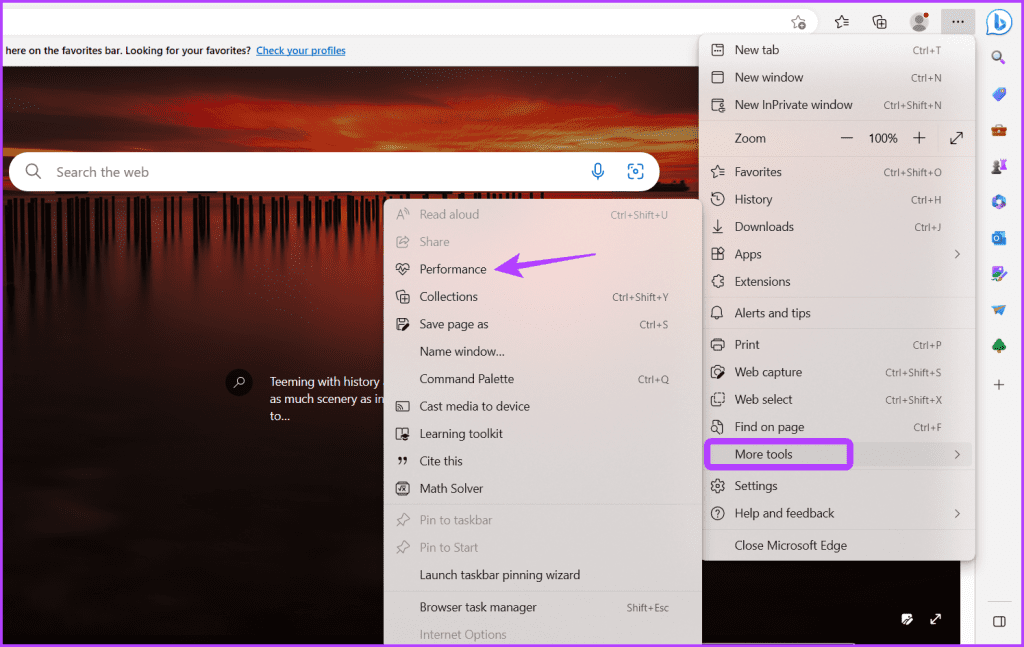The image size is (1024, 647).
Task: Click the Teeming with history image caption
Action: point(327,398)
